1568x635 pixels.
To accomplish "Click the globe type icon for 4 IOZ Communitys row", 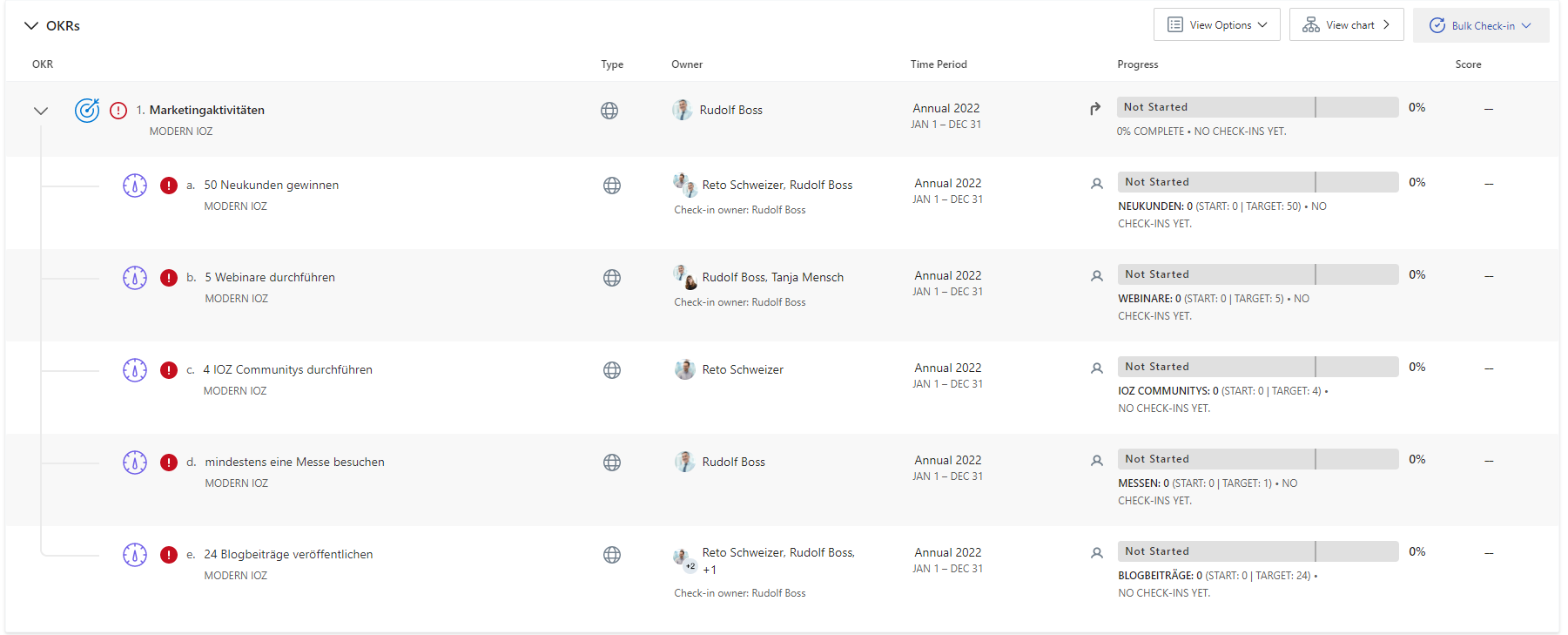I will tap(612, 370).
